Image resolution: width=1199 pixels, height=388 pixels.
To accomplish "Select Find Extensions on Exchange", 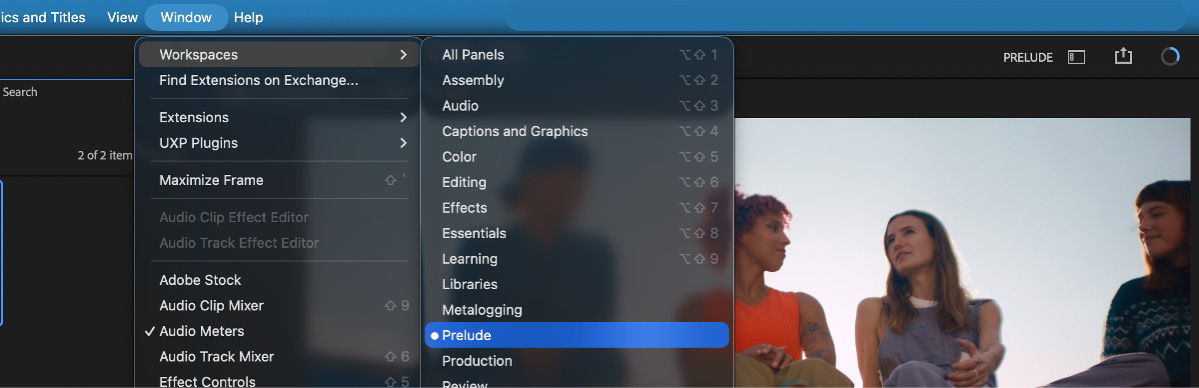I will point(279,80).
